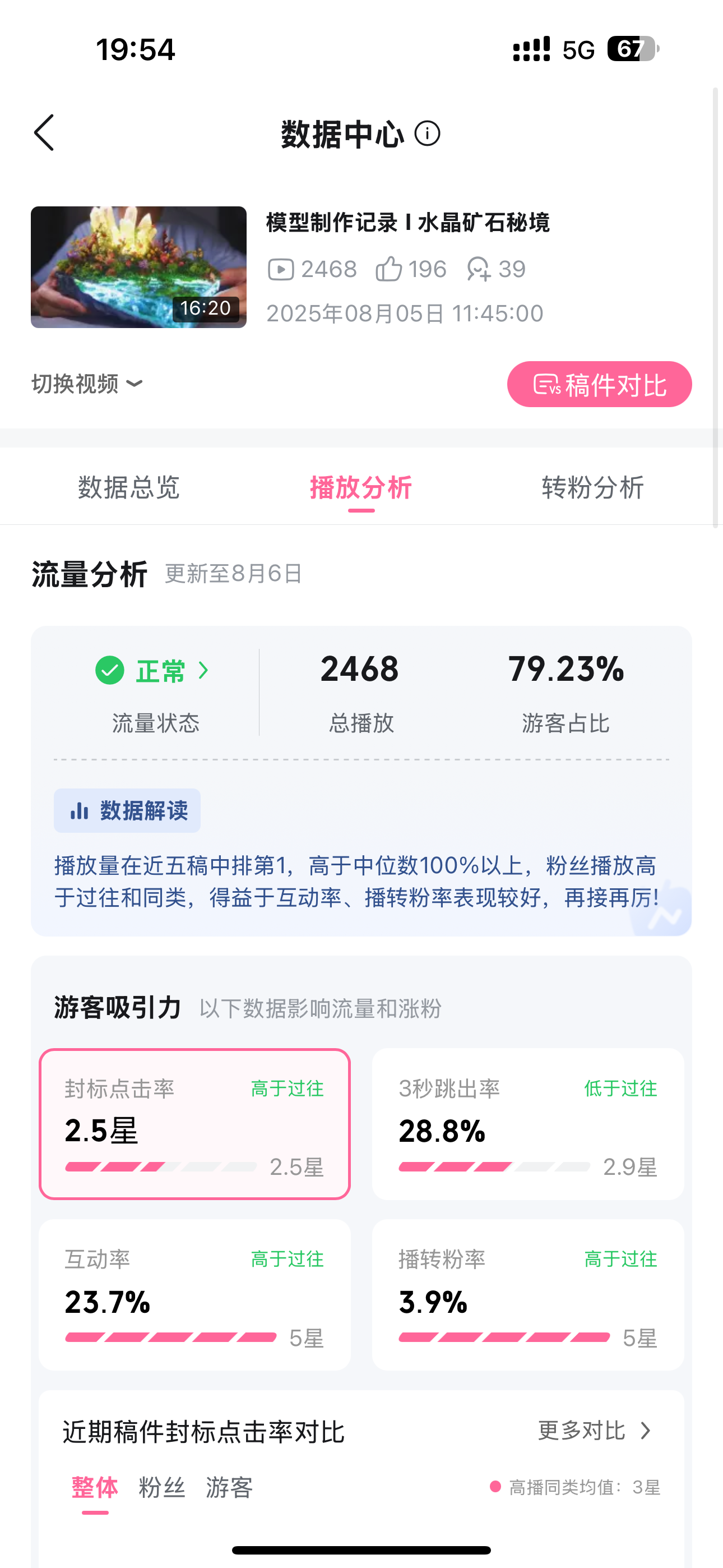This screenshot has width=723, height=1568.
Task: Tap the new-follower icon showing 39
Action: point(478,269)
